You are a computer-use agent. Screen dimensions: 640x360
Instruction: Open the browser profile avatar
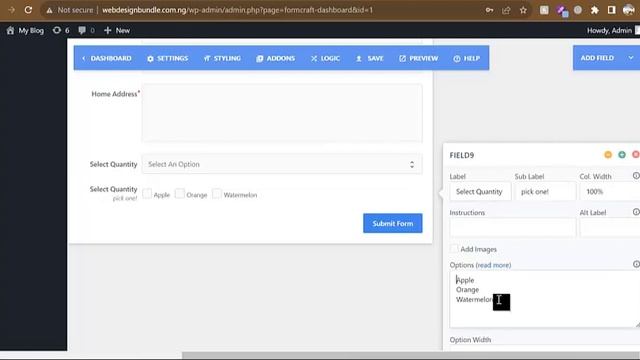[629, 10]
